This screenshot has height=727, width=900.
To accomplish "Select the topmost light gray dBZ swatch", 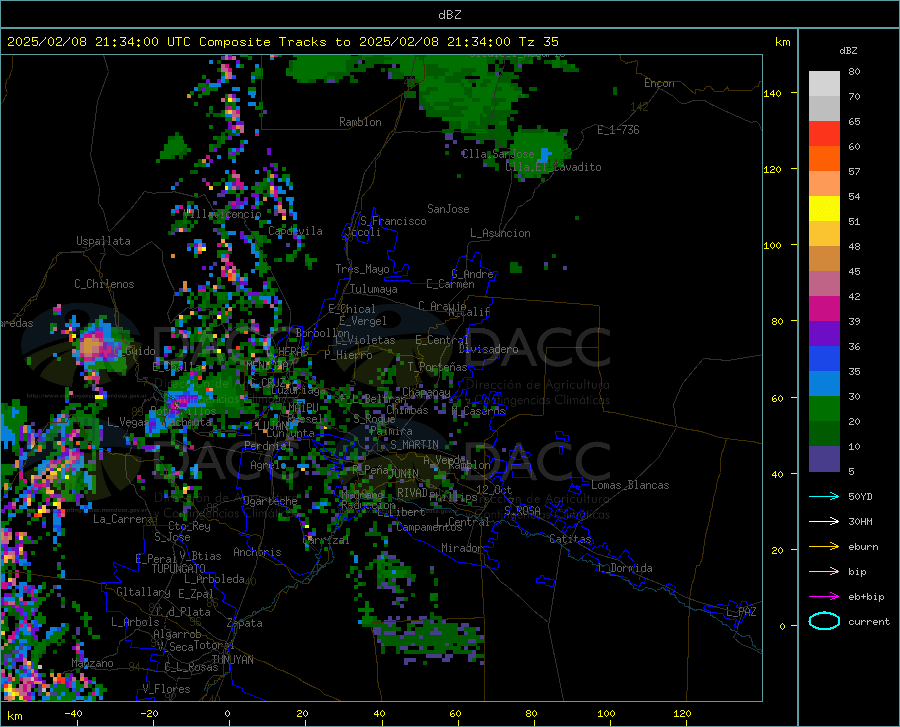I will 824,84.
